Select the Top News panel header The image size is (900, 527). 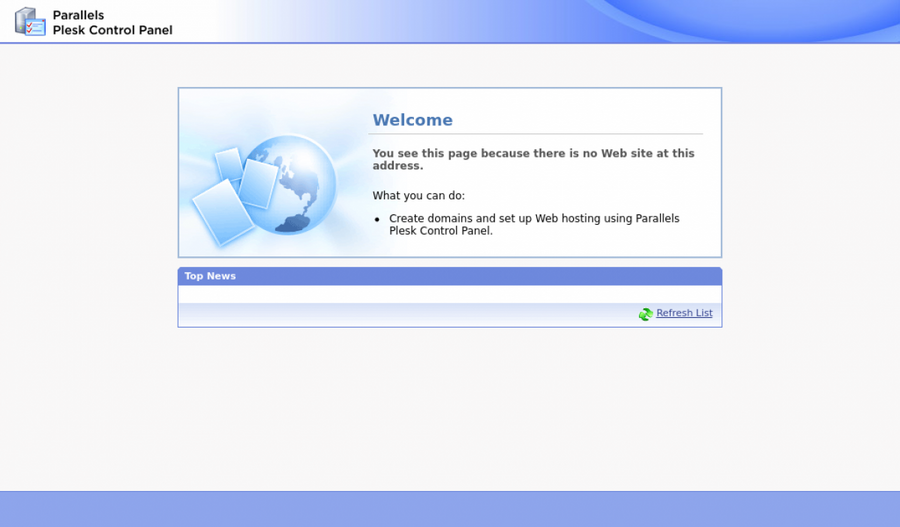pyautogui.click(x=450, y=276)
